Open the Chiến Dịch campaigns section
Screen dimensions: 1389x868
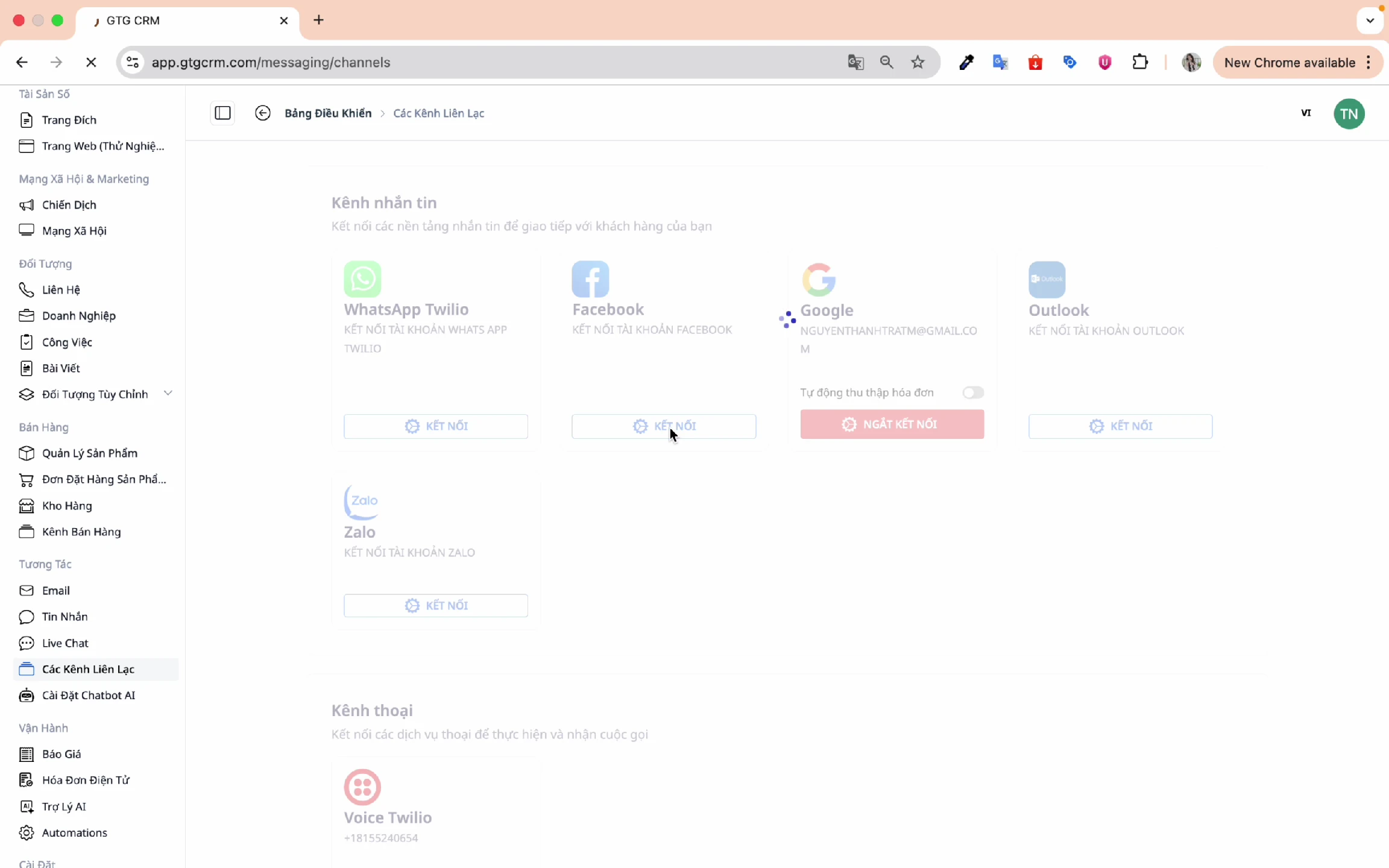(x=69, y=204)
